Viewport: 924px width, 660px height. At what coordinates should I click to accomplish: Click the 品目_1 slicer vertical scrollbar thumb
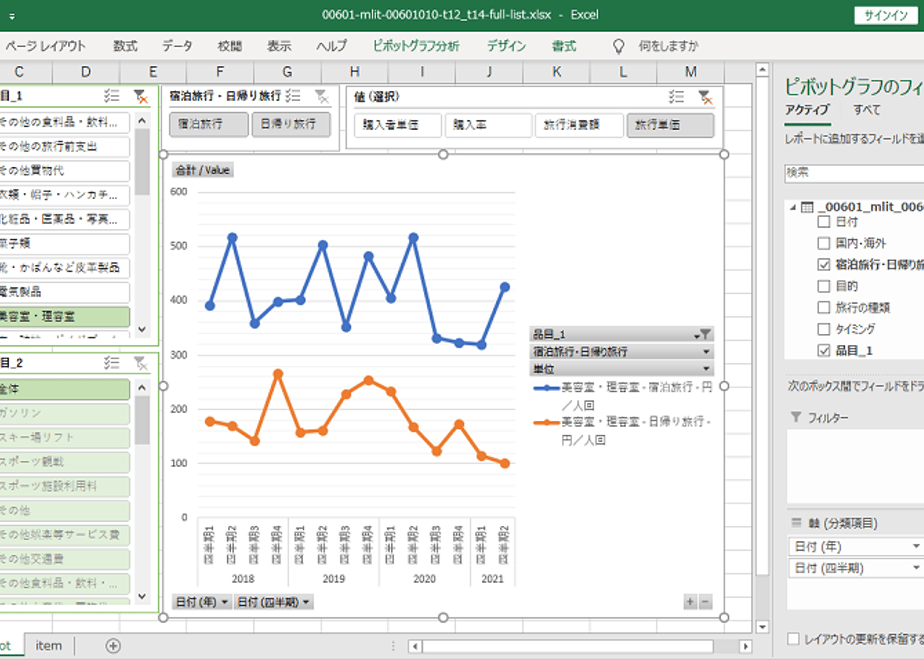141,161
